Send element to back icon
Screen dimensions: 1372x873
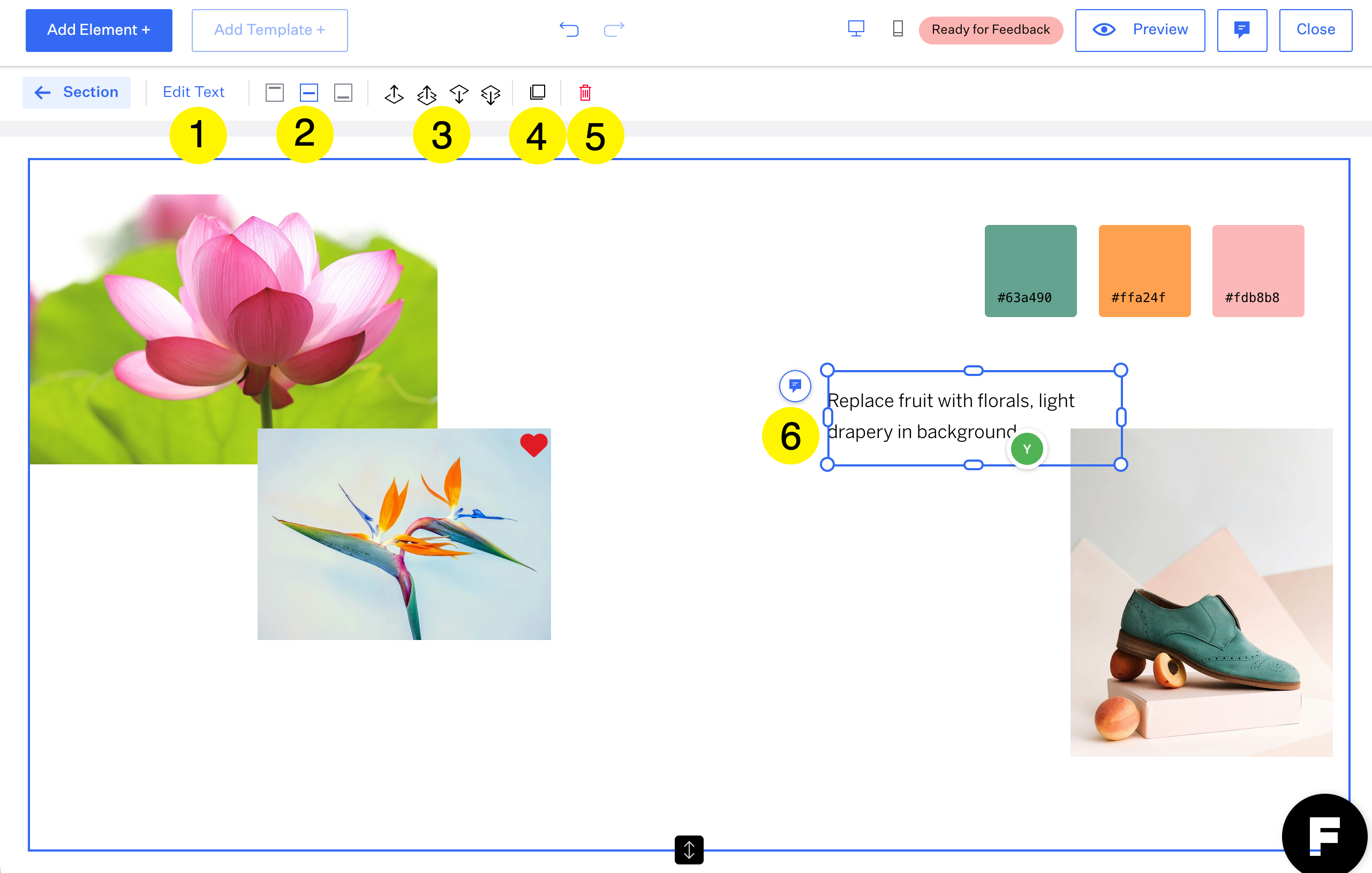click(491, 94)
